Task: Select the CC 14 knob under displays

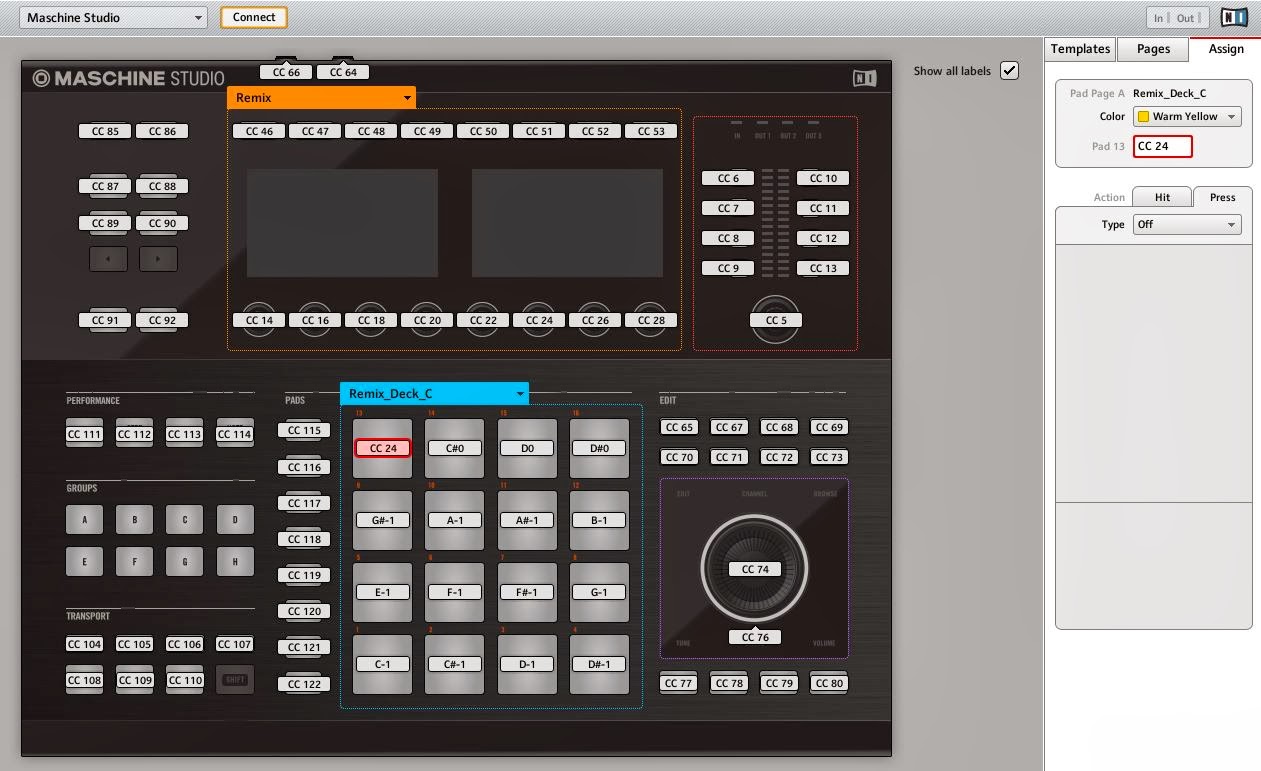Action: (259, 320)
